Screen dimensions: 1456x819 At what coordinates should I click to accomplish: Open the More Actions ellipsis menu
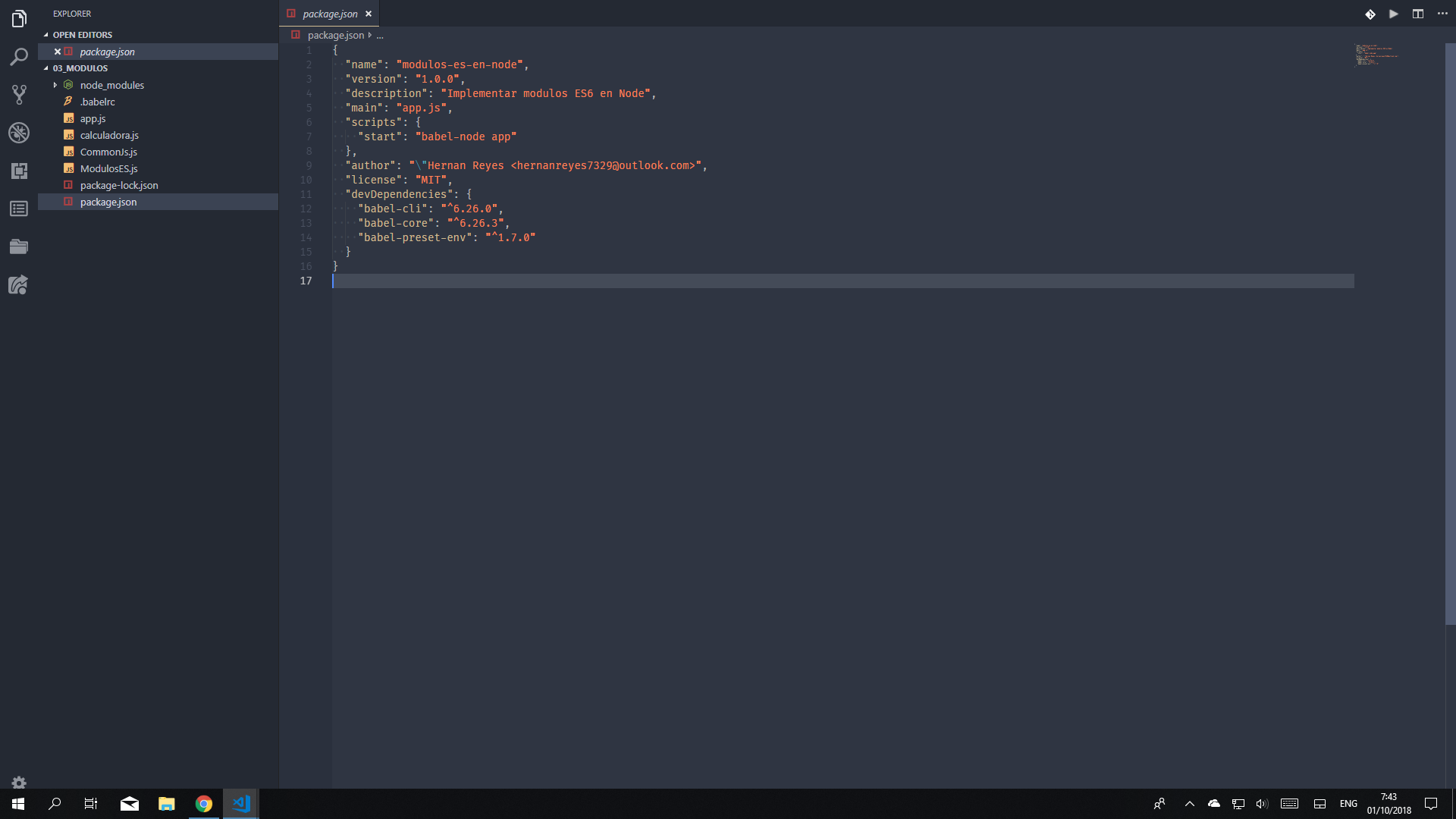[x=1442, y=14]
